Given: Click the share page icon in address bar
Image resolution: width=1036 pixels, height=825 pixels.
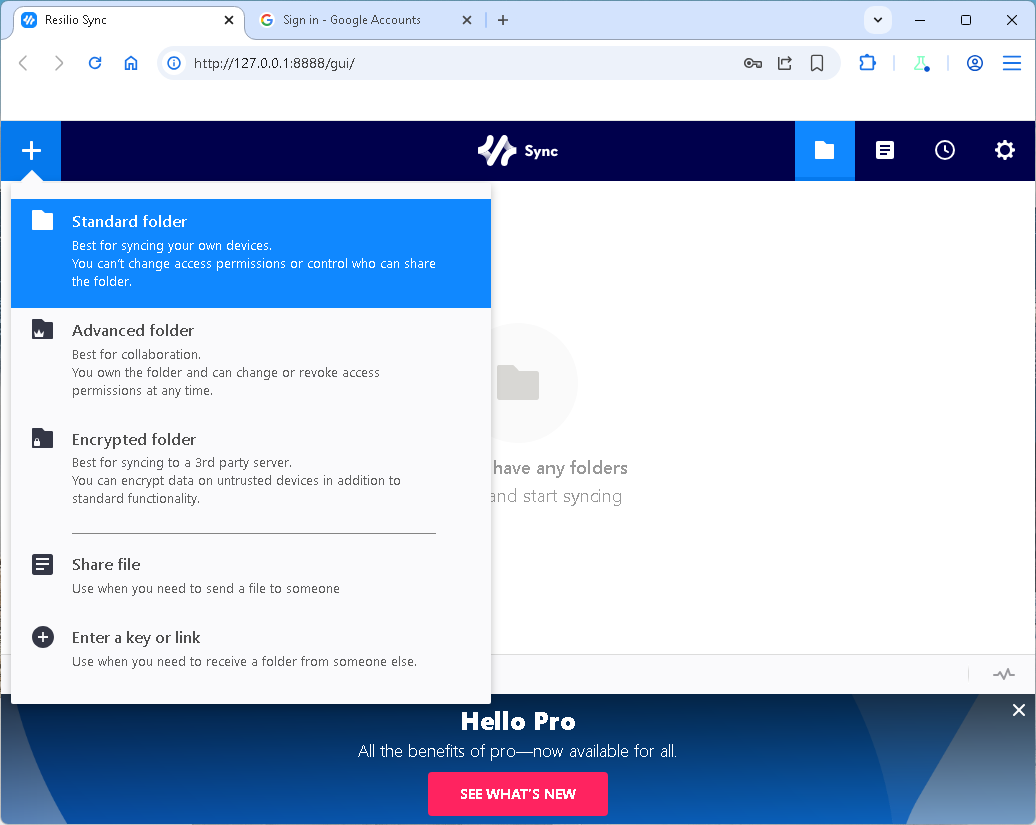Looking at the screenshot, I should point(785,63).
